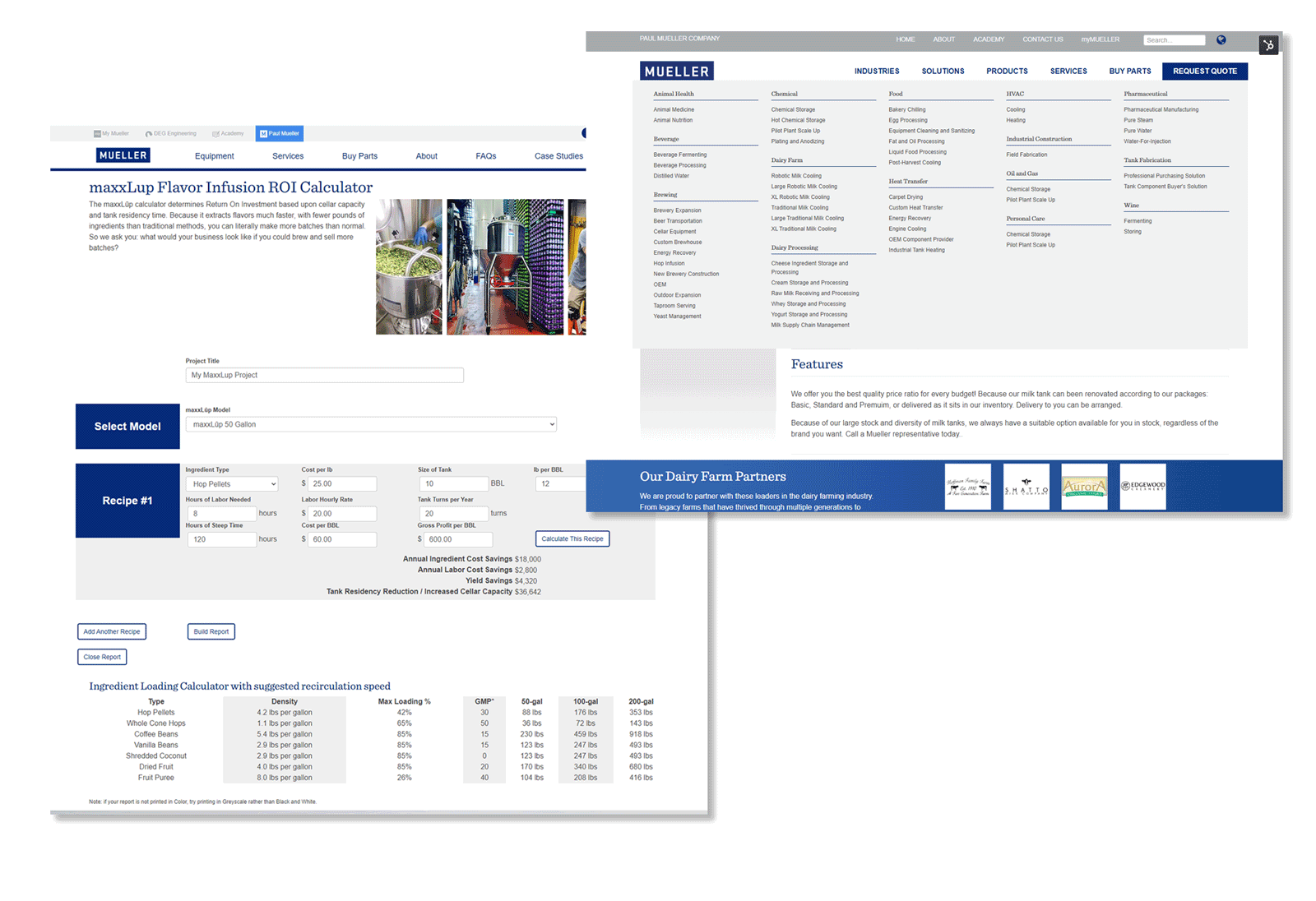Click the Size of Tank field
The image size is (1316, 901).
(453, 484)
